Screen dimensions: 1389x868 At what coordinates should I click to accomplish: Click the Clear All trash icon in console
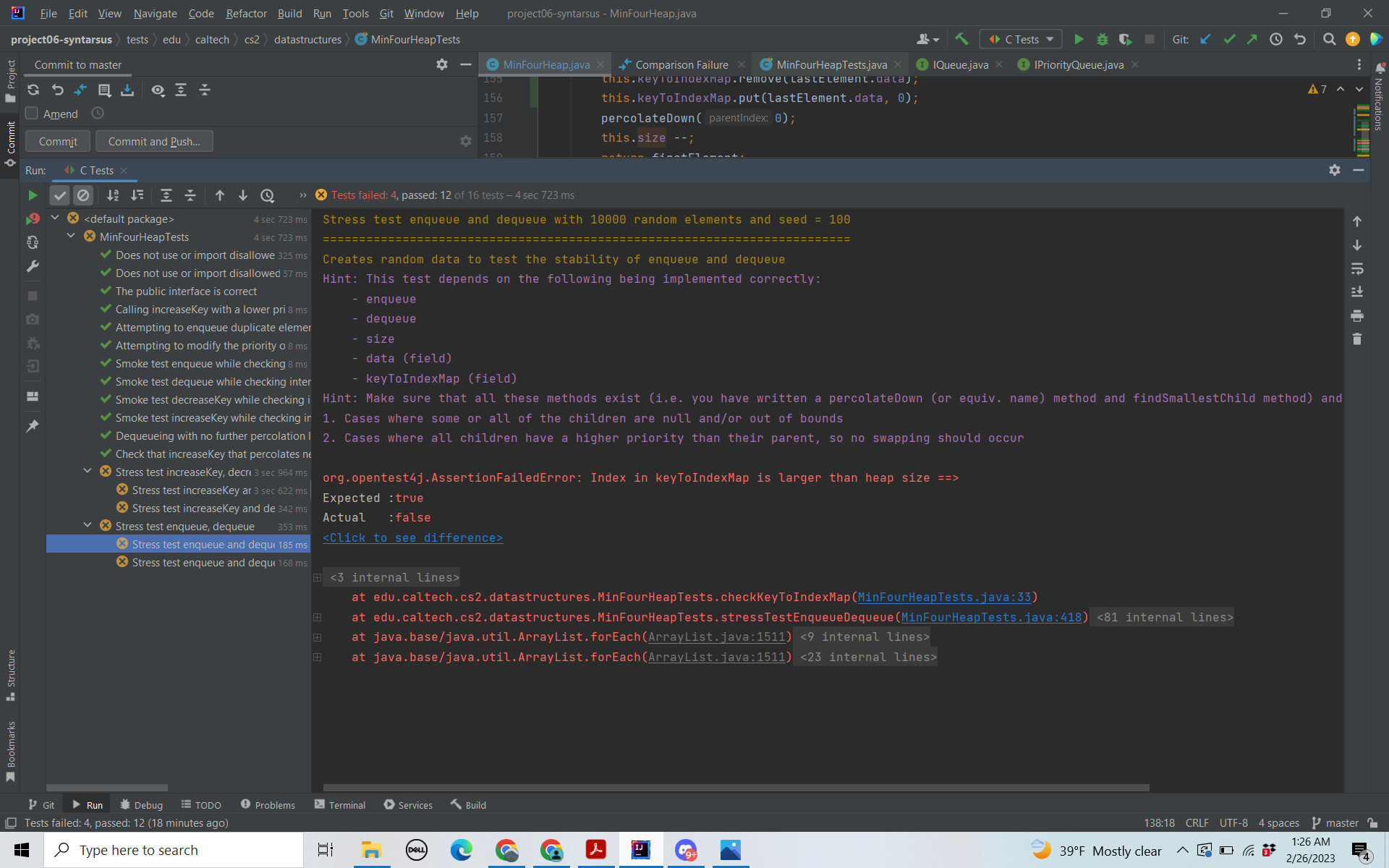click(x=1357, y=339)
